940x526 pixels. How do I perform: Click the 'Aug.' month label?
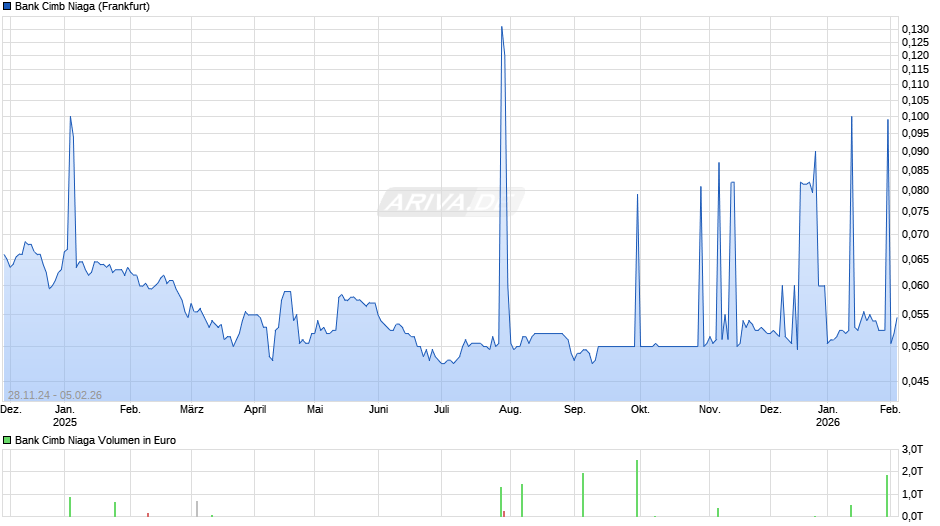point(510,410)
